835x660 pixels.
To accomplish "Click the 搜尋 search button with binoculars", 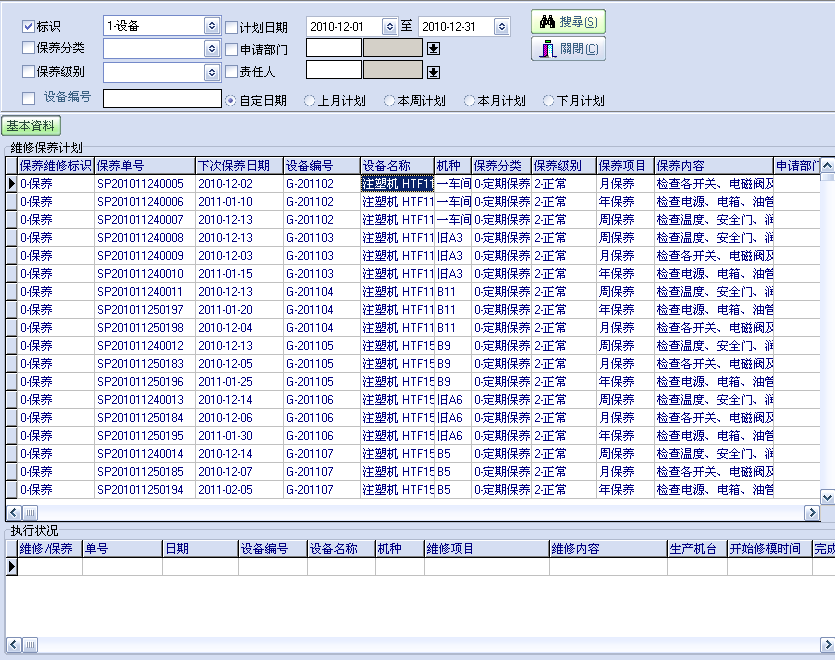I will click(568, 22).
